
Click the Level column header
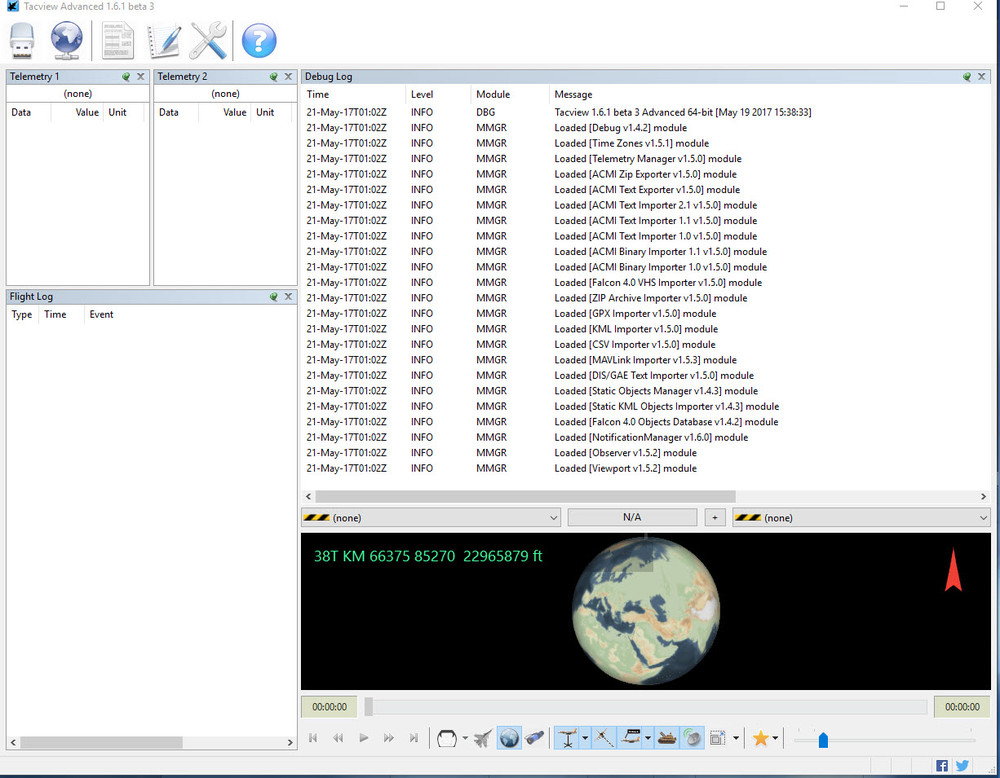(422, 94)
